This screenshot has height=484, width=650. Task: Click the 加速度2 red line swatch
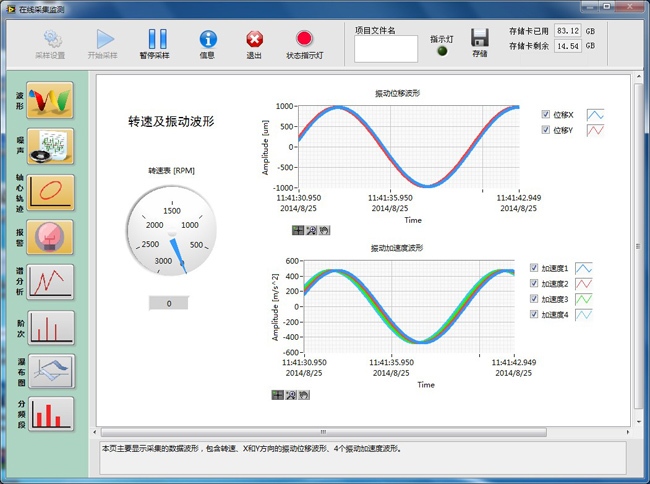click(x=584, y=283)
